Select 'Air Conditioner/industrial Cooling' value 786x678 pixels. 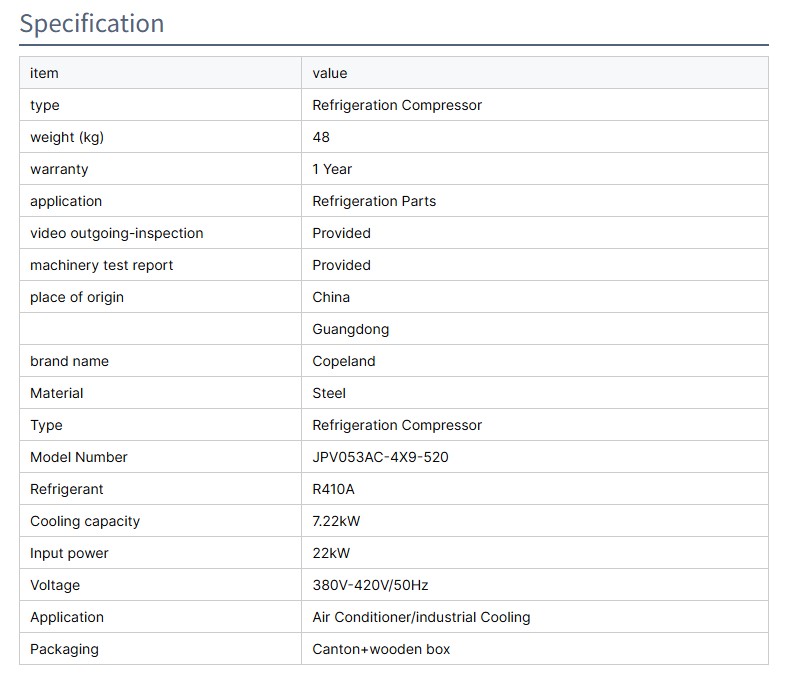421,617
